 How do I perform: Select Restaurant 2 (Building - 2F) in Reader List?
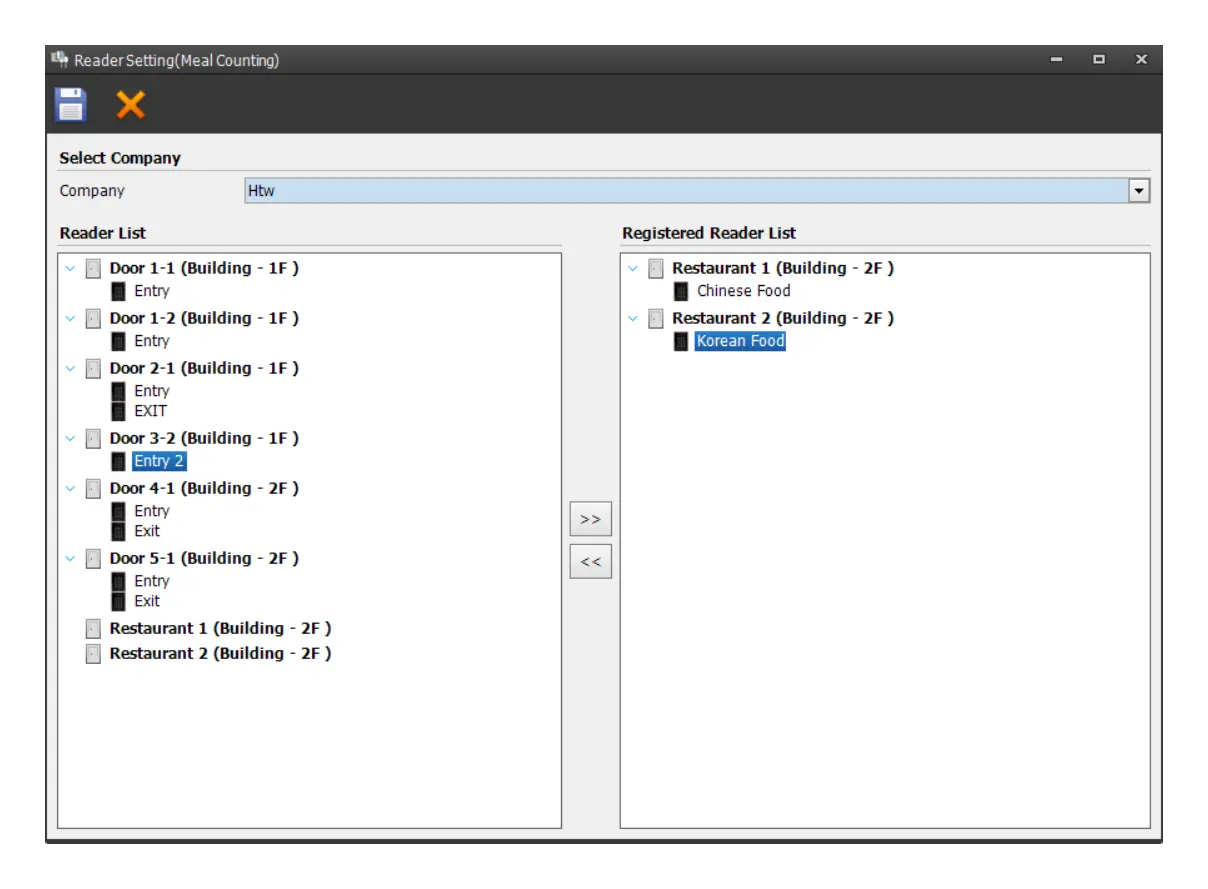[220, 653]
